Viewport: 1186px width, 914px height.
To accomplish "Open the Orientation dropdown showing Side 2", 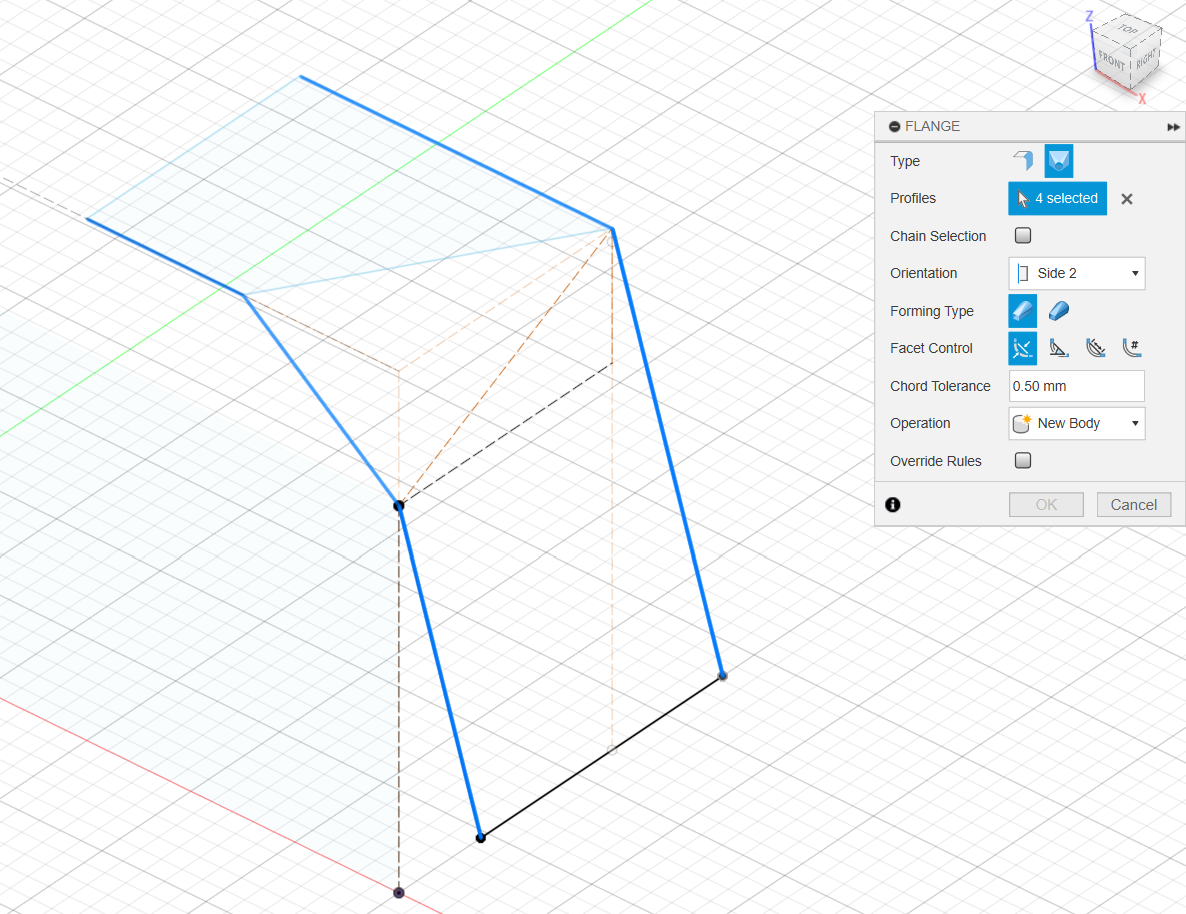I will point(1076,273).
